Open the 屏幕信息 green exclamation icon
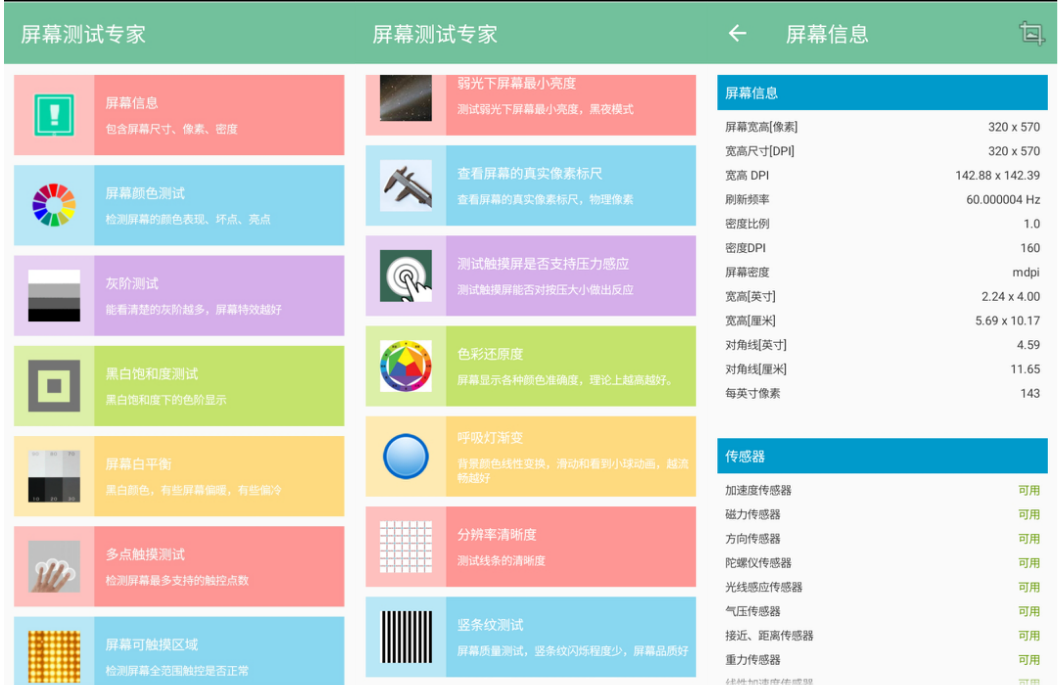The height and width of the screenshot is (685, 1061). click(54, 115)
